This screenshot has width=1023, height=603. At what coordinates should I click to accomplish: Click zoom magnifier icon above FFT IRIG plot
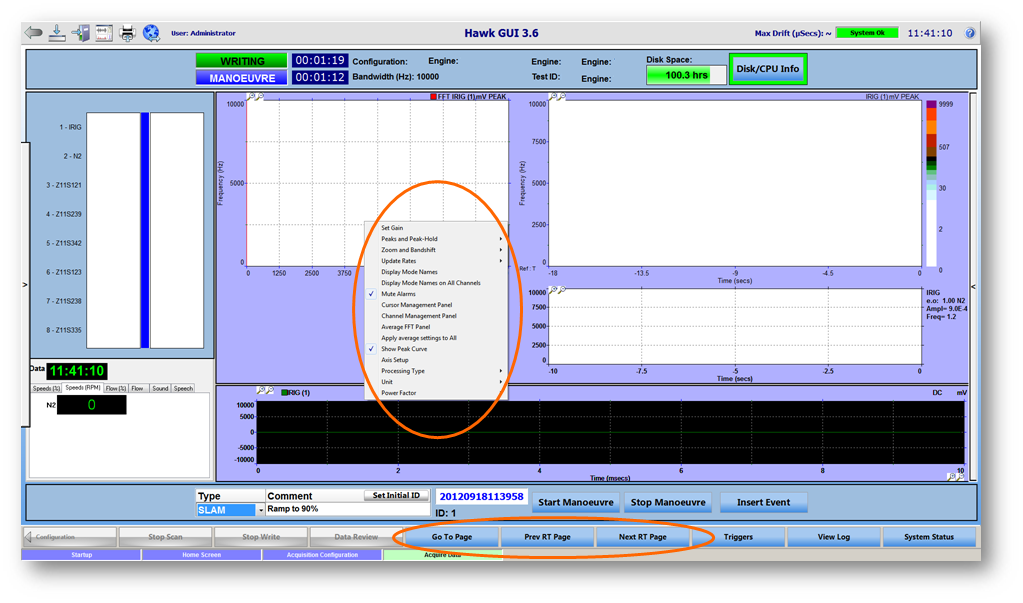pos(251,97)
